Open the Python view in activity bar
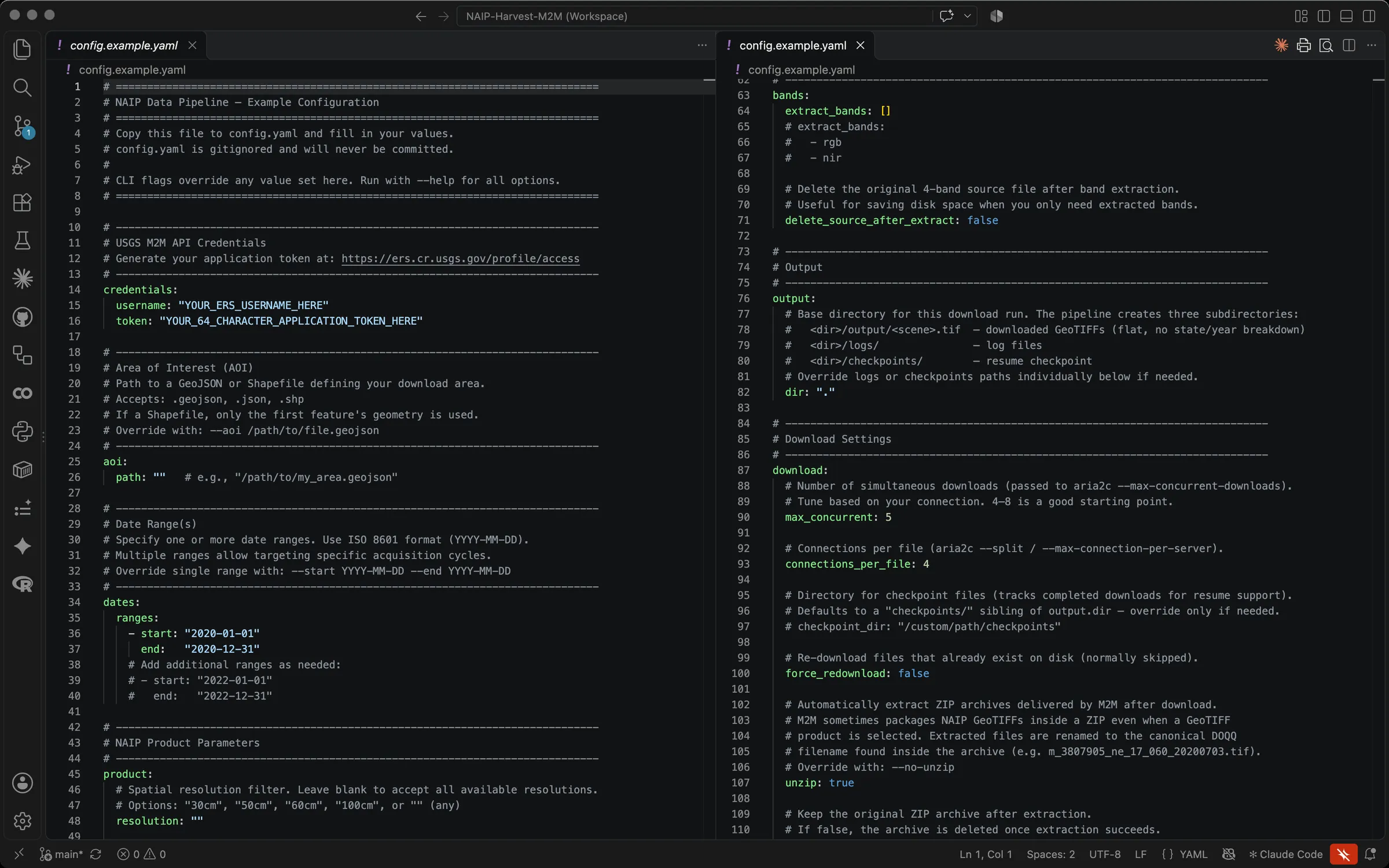The image size is (1389, 868). click(22, 432)
